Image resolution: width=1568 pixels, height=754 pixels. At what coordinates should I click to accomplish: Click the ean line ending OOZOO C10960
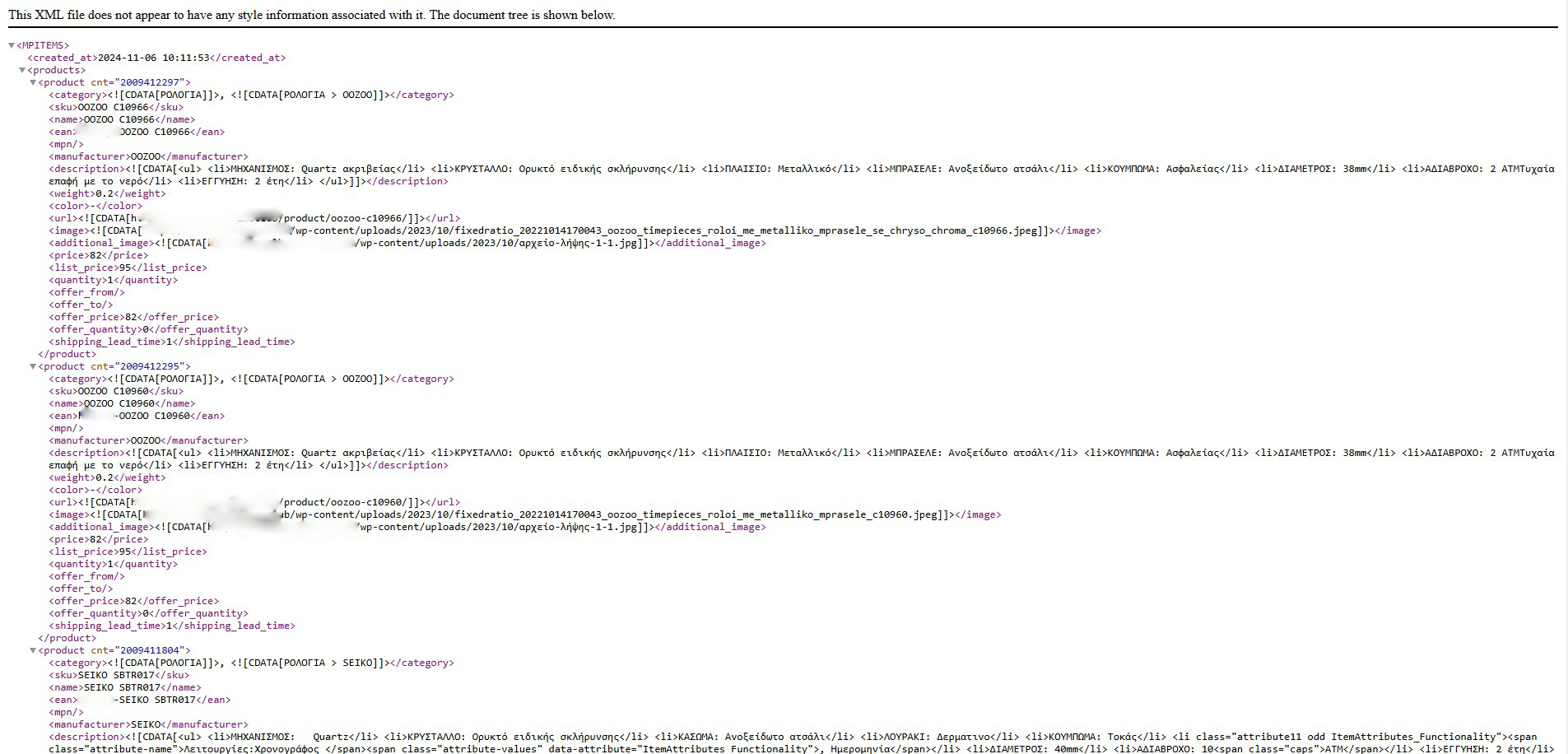137,416
